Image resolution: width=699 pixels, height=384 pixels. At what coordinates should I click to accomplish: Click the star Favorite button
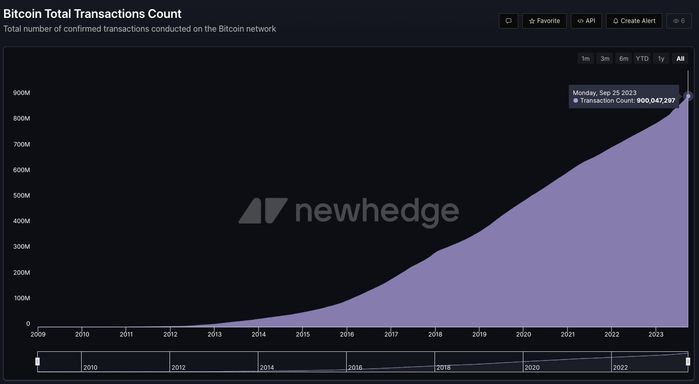point(544,21)
